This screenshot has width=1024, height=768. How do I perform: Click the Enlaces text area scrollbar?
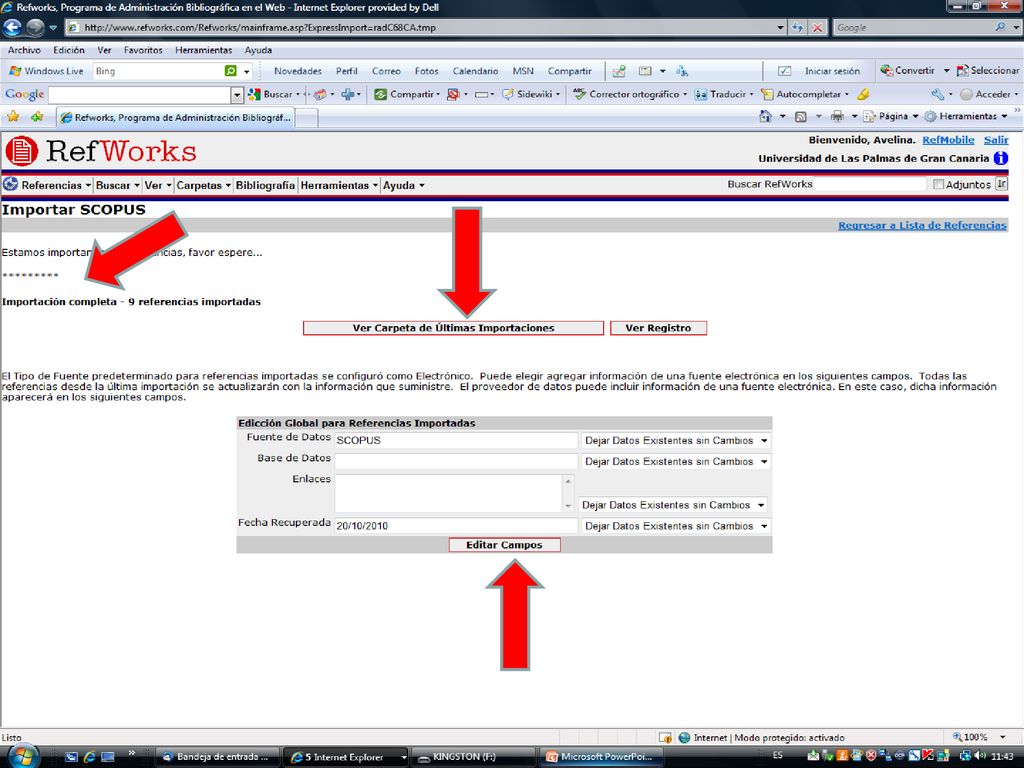(568, 493)
